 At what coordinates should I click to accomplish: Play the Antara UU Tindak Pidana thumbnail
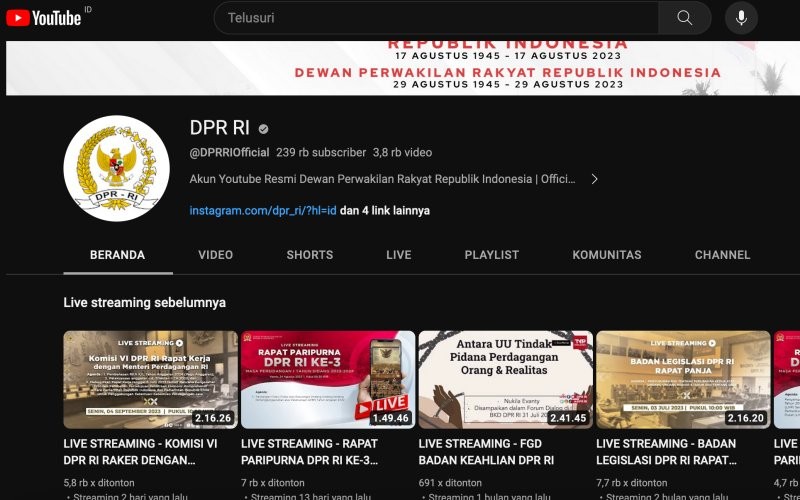pos(505,380)
